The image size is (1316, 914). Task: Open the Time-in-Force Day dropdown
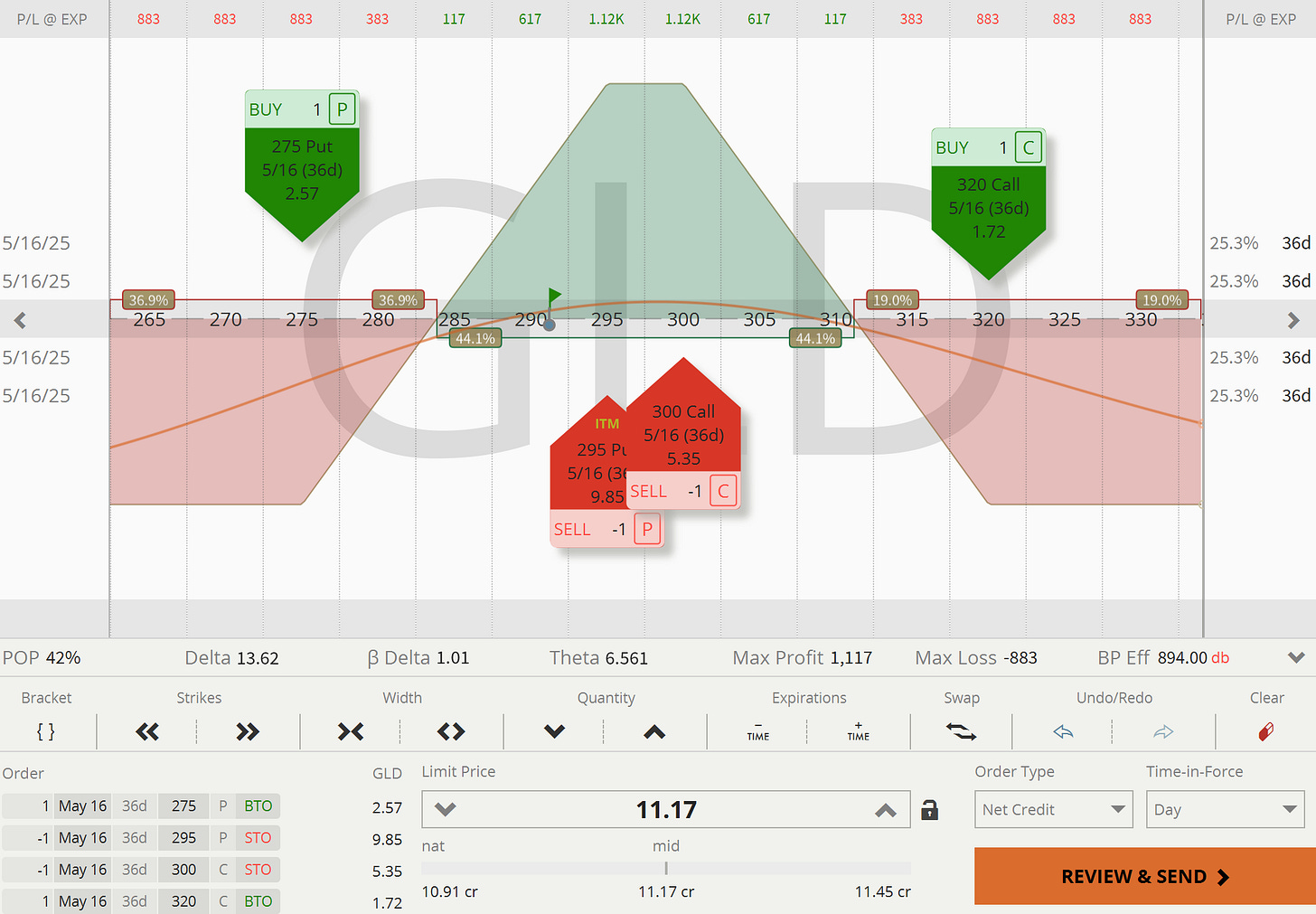coord(1225,809)
